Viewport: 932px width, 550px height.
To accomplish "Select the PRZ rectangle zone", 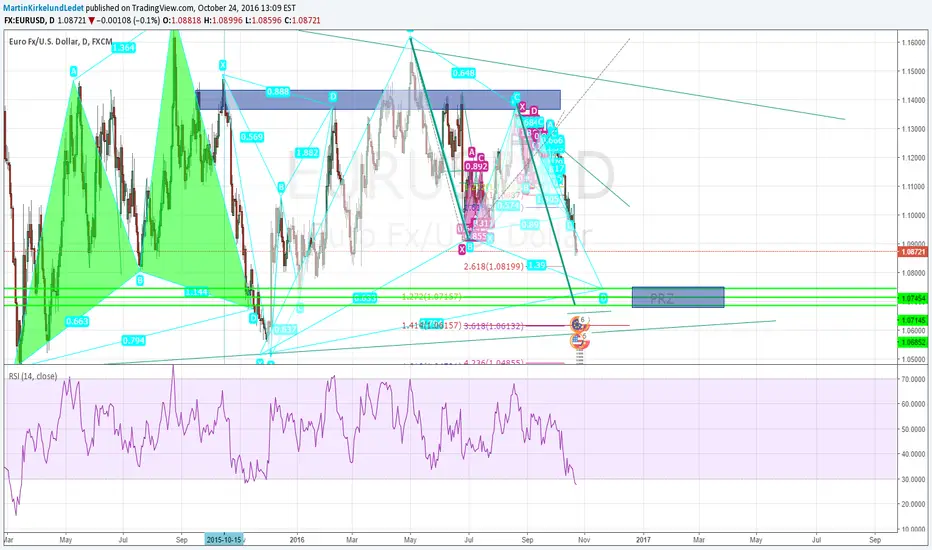I will click(x=678, y=297).
